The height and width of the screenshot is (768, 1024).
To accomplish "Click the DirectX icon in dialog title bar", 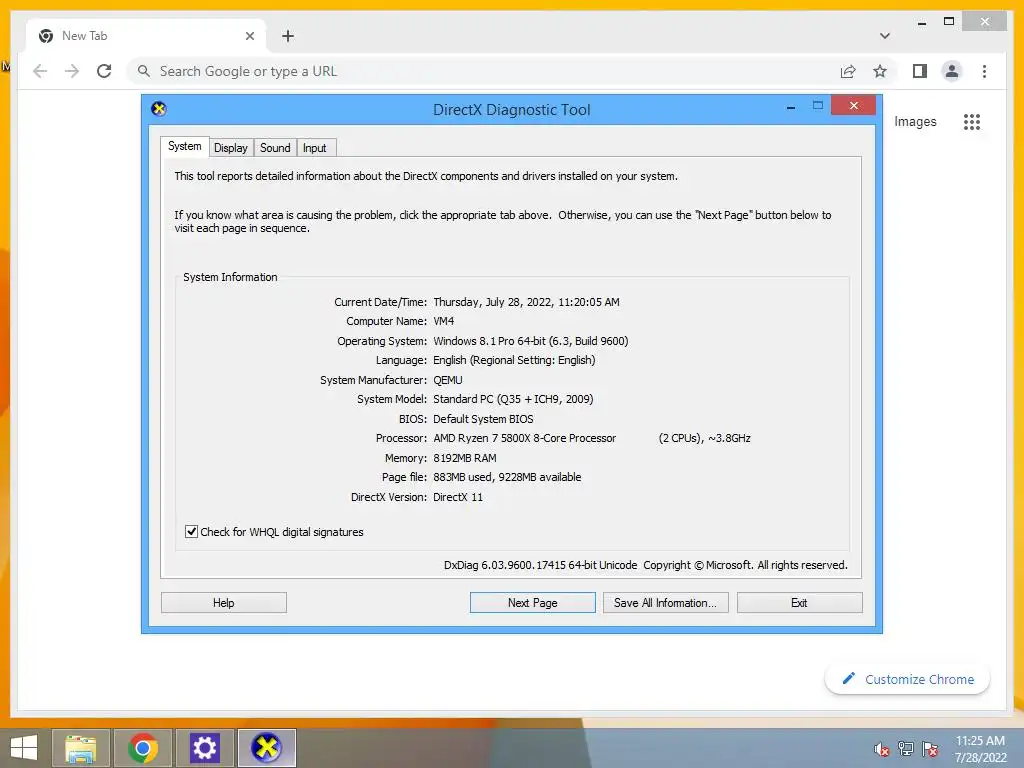I will [x=159, y=109].
